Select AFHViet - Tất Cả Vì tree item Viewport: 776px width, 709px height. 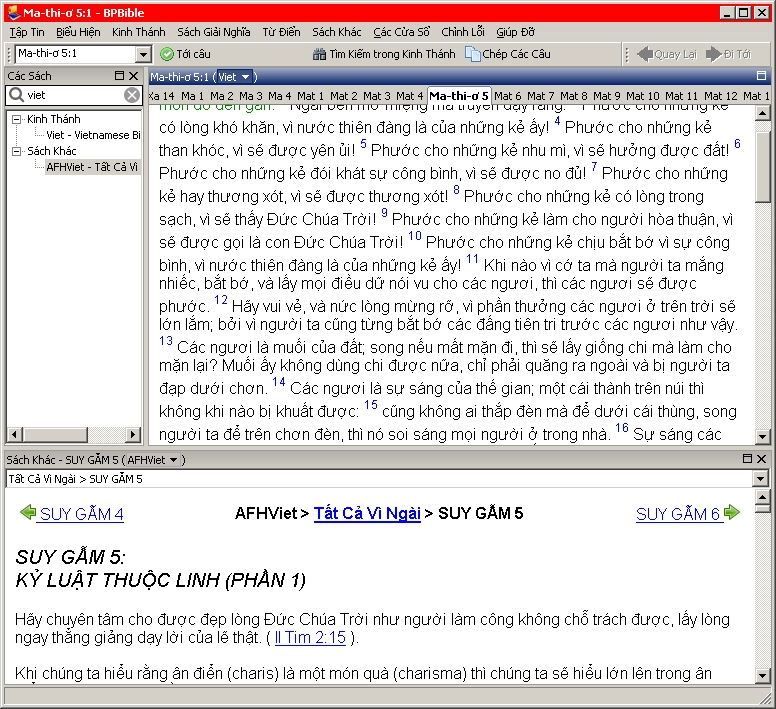92,167
